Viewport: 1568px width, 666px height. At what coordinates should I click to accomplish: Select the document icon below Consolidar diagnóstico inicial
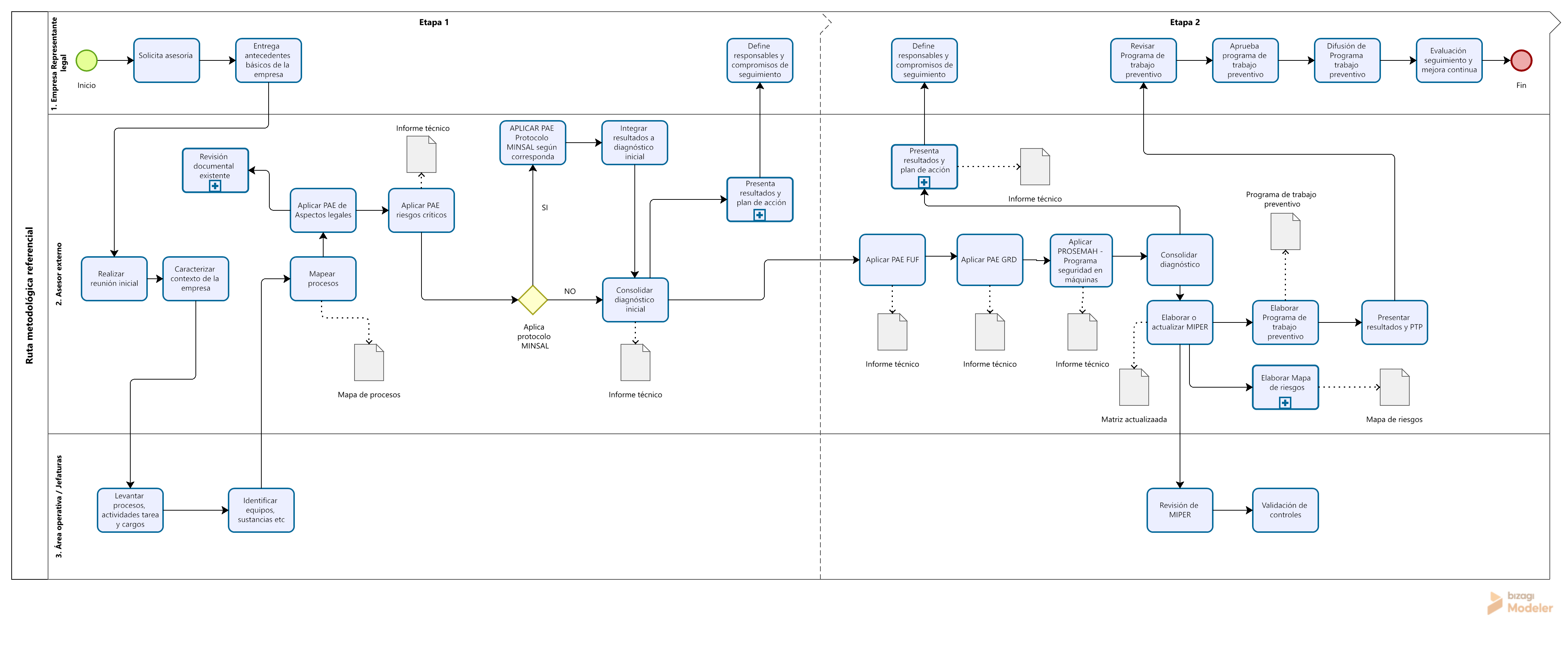(635, 362)
